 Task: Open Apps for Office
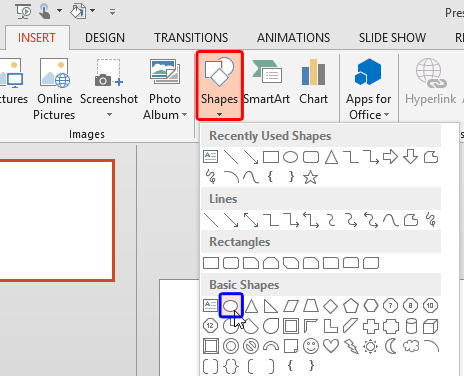[368, 89]
